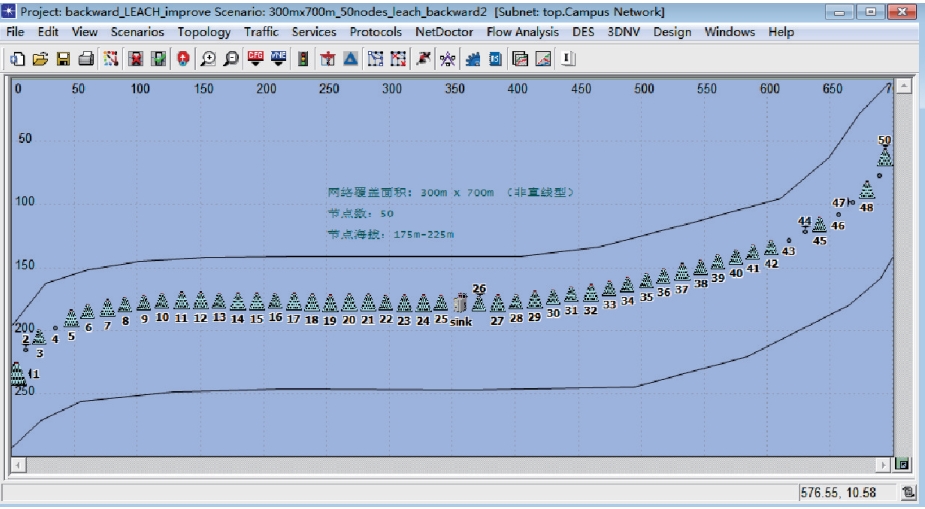Click the traffic light toolbar icon
The height and width of the screenshot is (509, 925).
(x=303, y=59)
